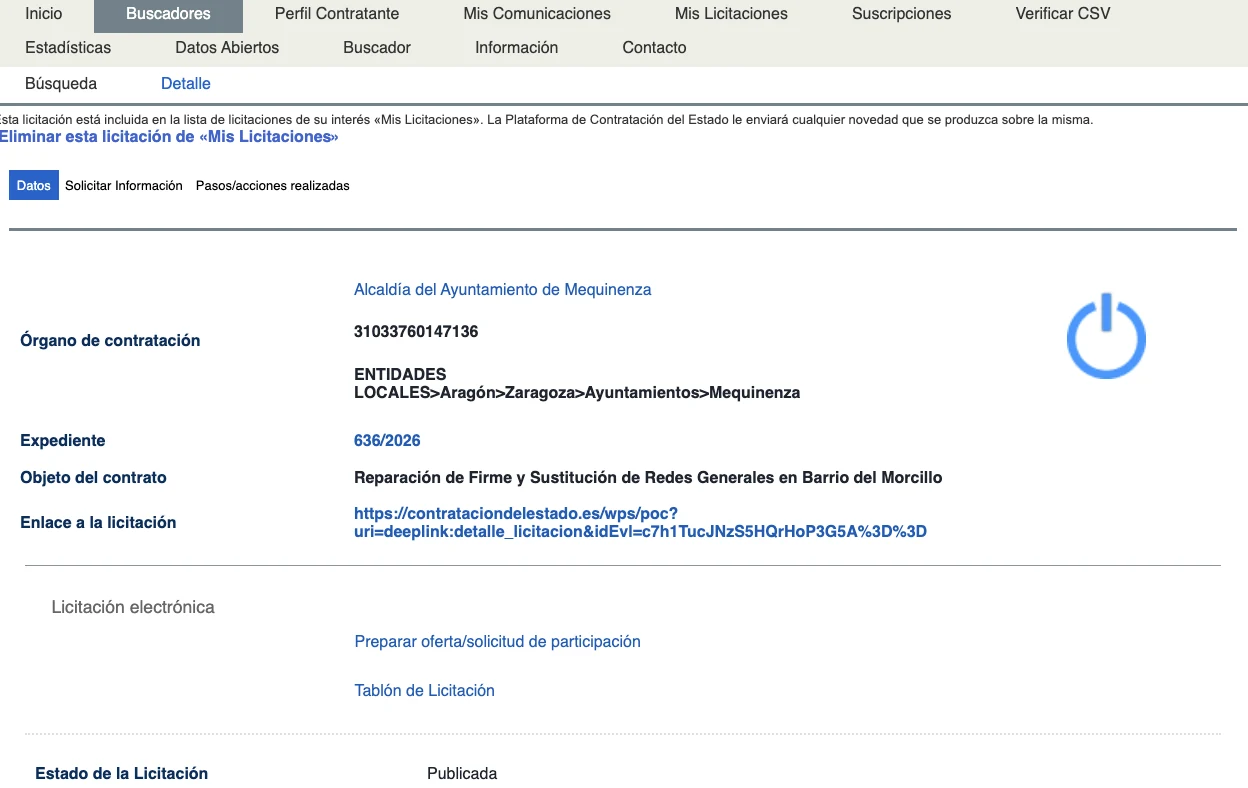Open Mis Licitaciones in the navigation bar

click(731, 14)
